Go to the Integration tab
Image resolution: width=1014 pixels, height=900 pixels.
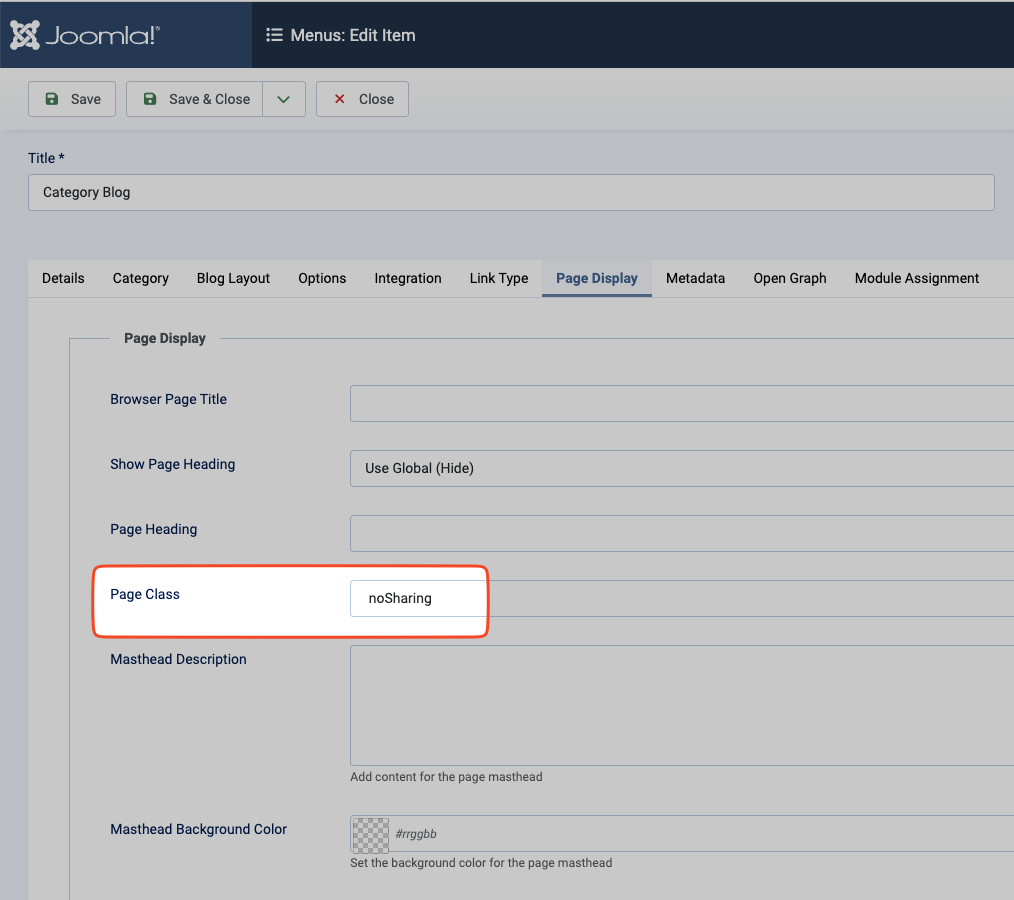point(408,278)
